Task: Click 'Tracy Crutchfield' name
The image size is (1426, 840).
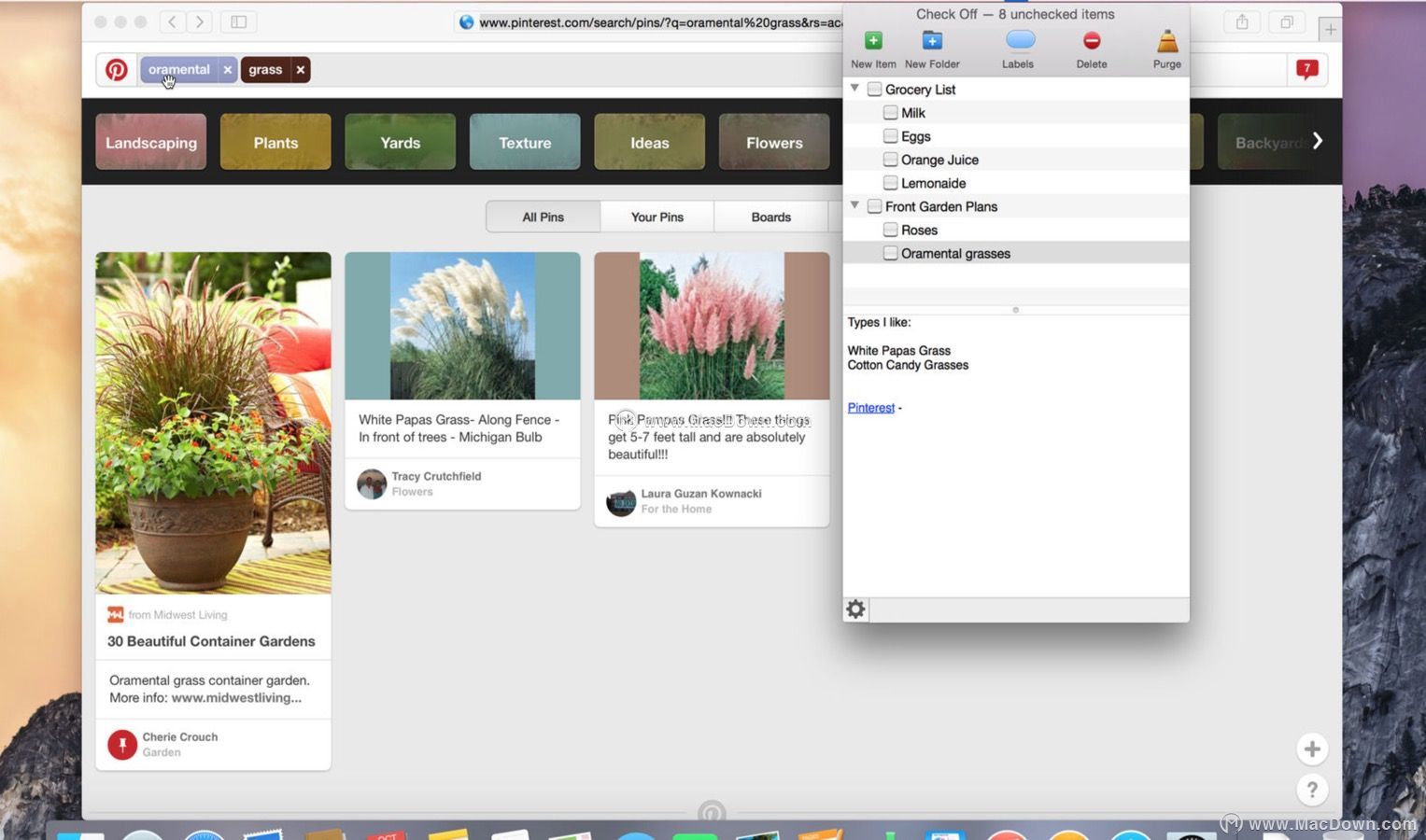Action: (436, 476)
